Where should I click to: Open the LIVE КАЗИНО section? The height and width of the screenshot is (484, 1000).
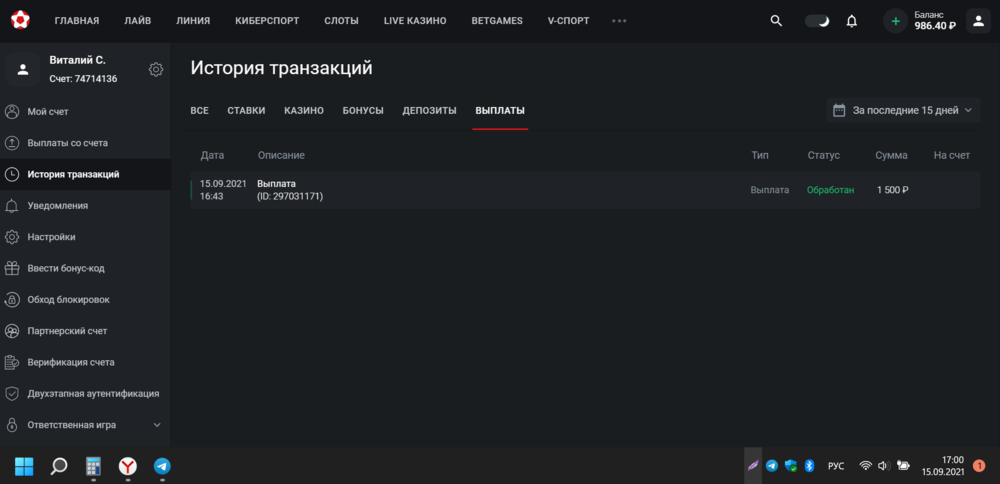415,20
